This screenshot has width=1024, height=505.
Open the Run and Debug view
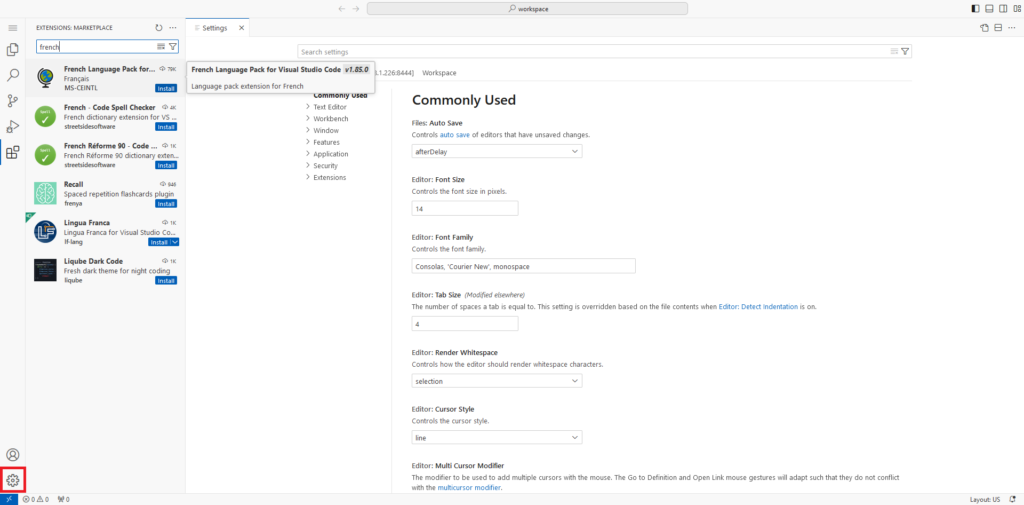click(x=12, y=126)
